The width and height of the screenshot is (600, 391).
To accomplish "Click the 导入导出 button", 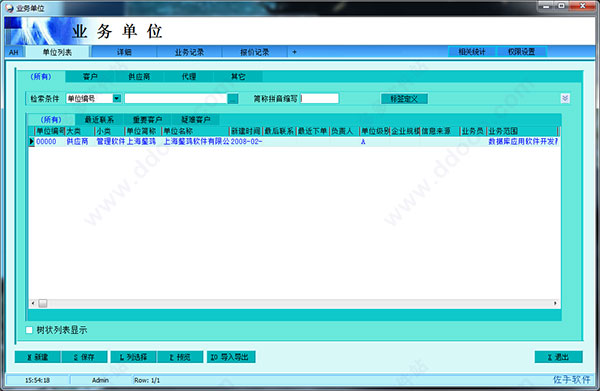I will [231, 357].
